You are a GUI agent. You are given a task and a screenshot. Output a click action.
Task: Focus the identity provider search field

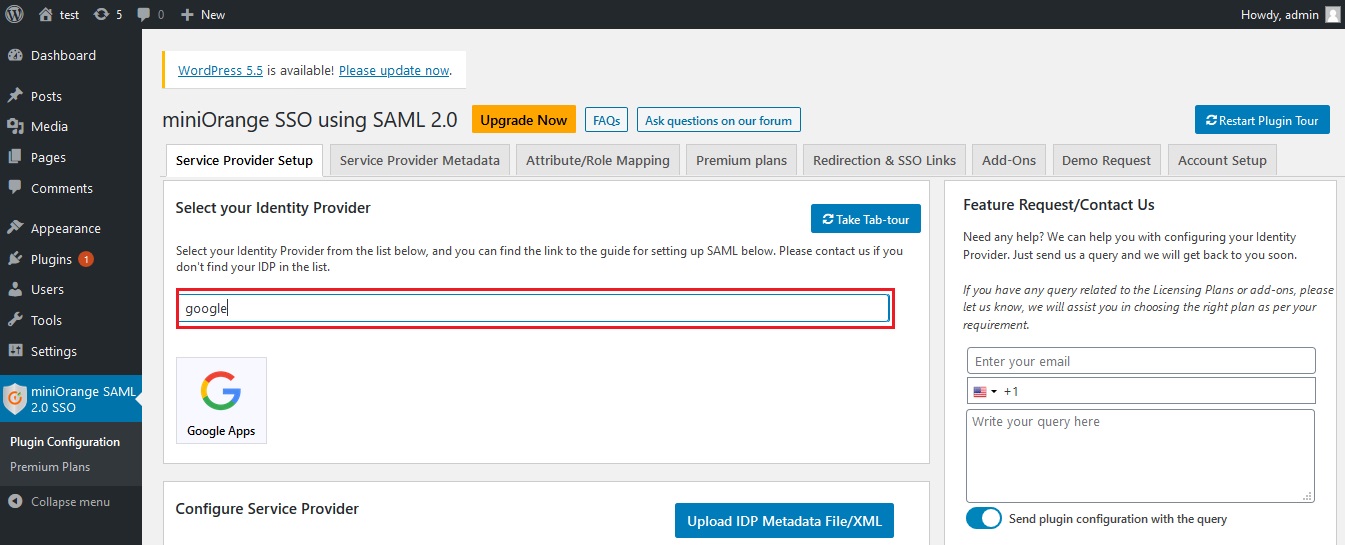click(535, 308)
